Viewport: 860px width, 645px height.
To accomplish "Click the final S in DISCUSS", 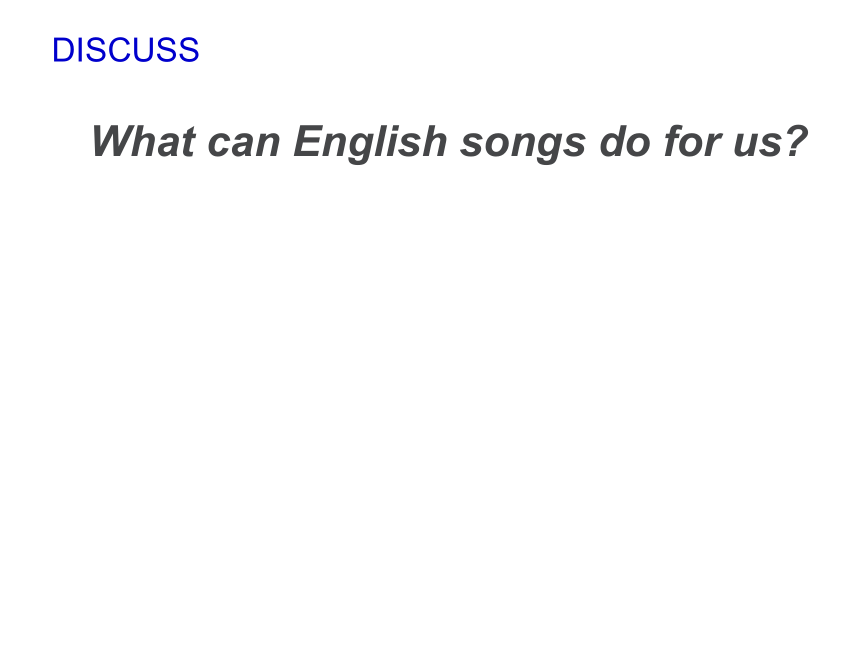I will point(189,50).
